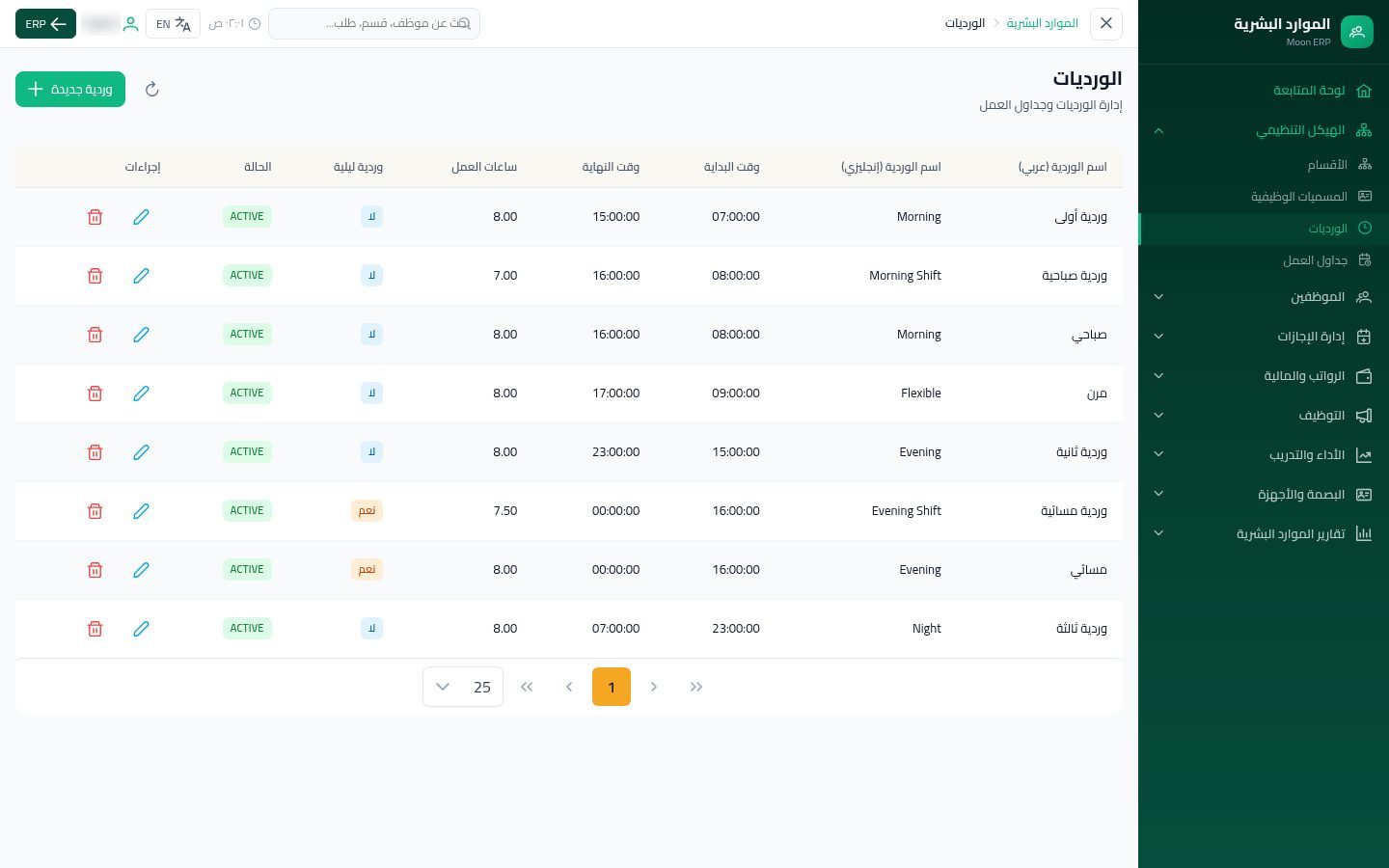Click the Moon ERP HR logo icon
Viewport: 1389px width, 868px height.
tap(1356, 32)
